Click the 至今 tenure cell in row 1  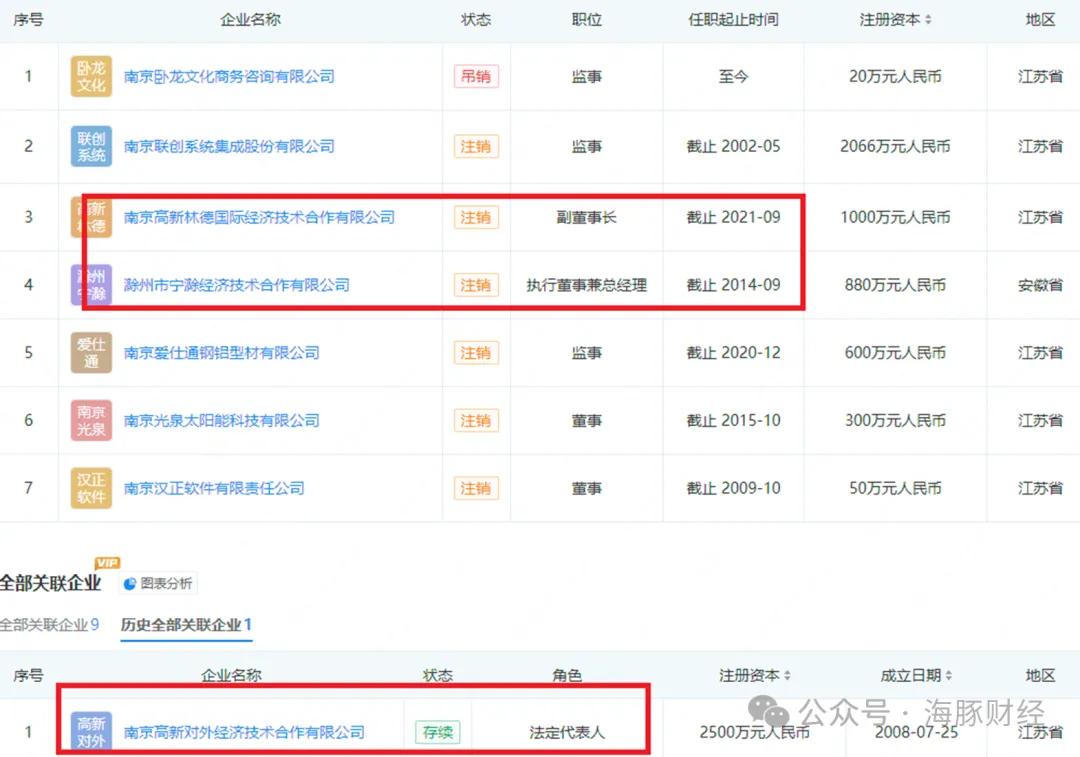coord(734,76)
